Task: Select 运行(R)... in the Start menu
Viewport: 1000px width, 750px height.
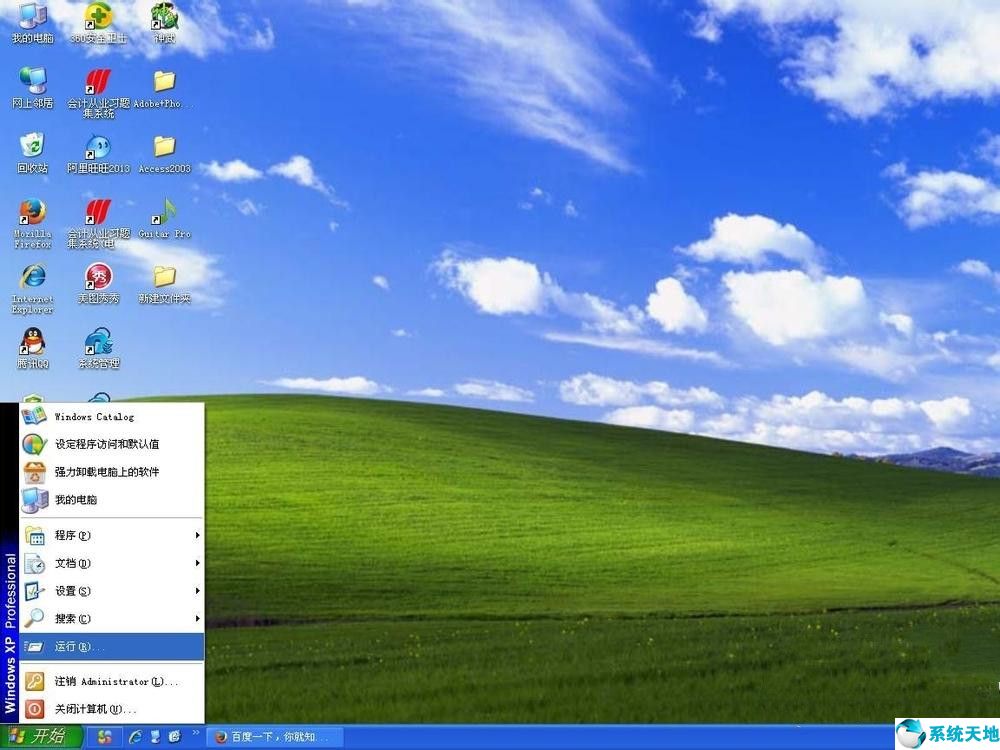Action: [x=112, y=647]
